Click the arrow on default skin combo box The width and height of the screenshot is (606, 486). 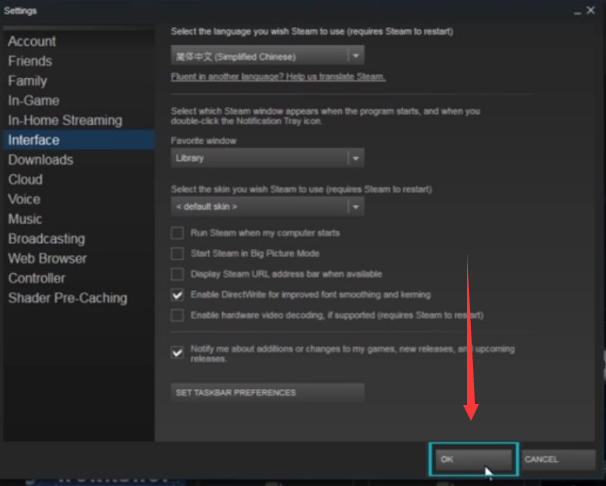pyautogui.click(x=356, y=207)
